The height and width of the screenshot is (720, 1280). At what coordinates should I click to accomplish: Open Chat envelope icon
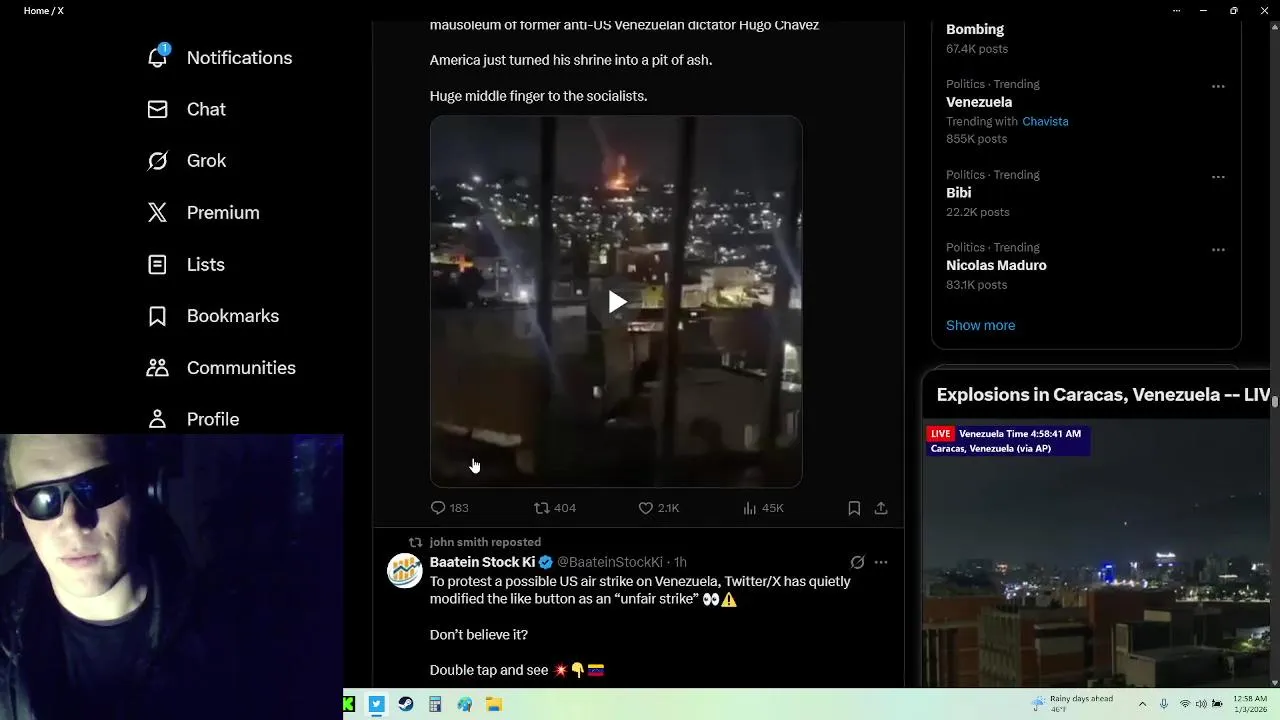tap(157, 109)
